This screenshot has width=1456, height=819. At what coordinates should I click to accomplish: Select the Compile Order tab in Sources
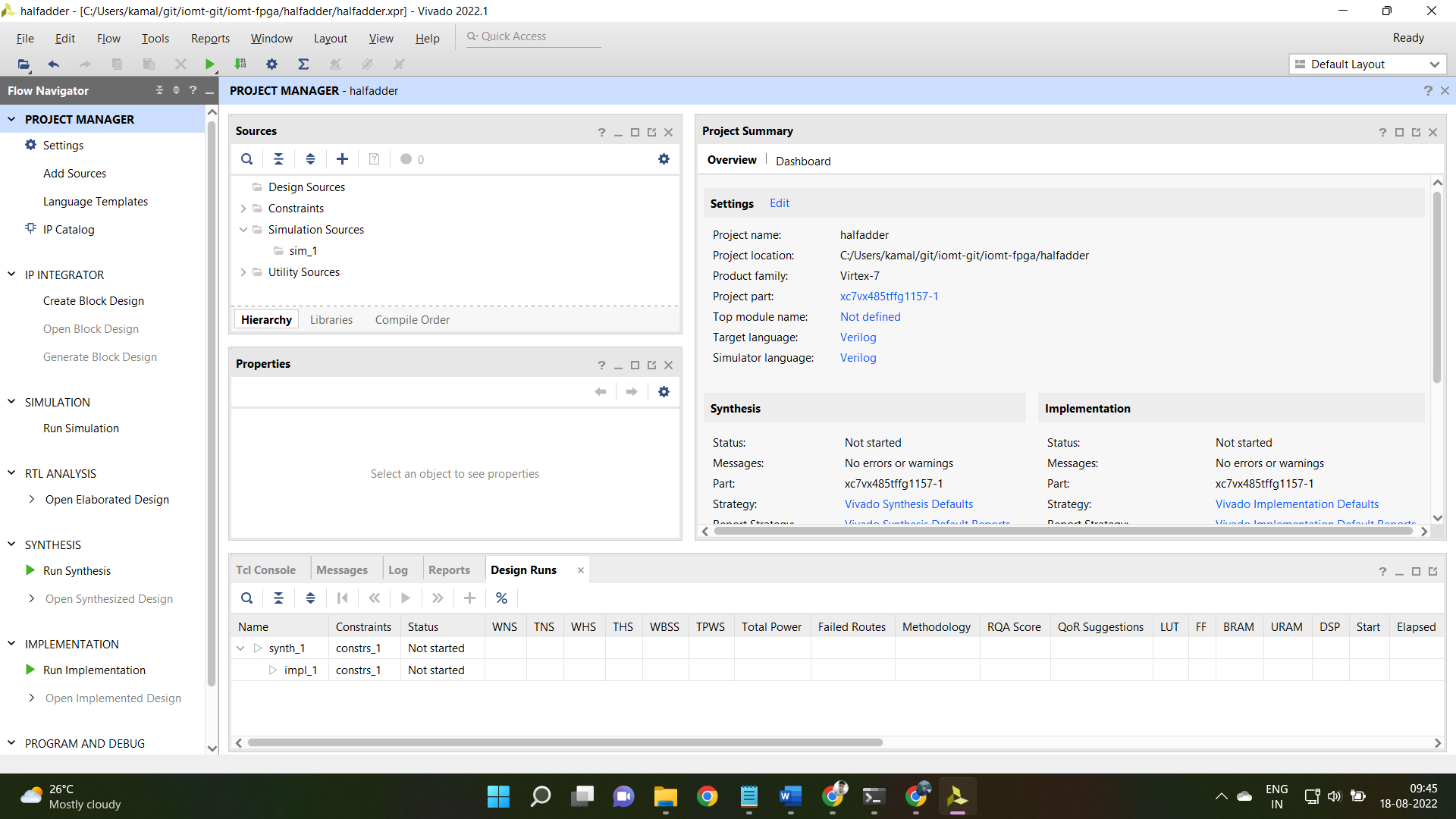click(412, 319)
